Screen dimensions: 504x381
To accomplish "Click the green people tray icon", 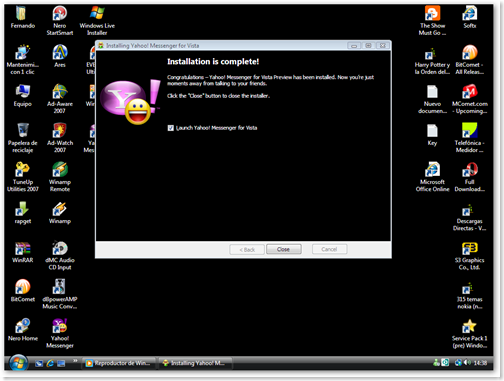I will tap(436, 362).
